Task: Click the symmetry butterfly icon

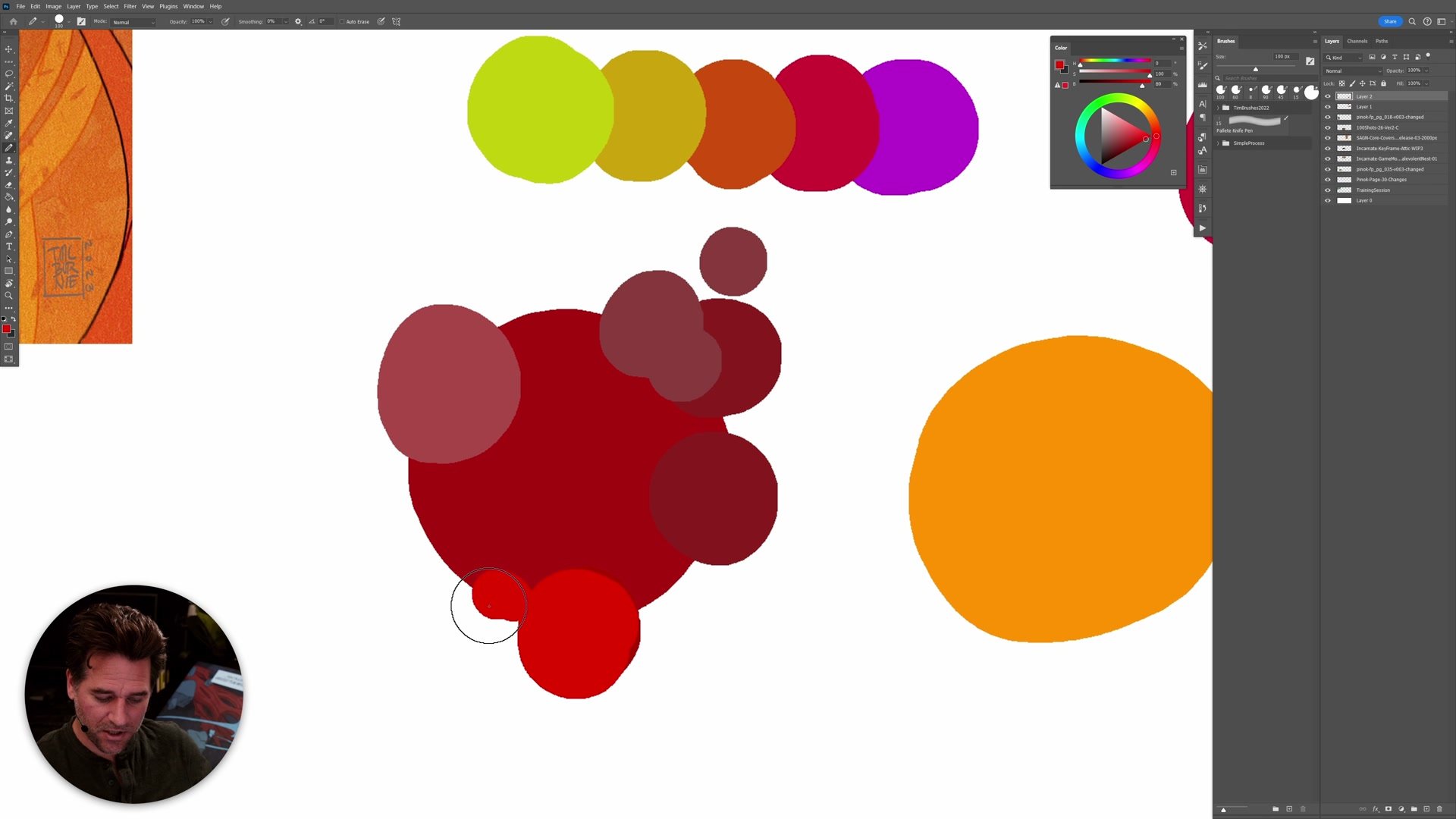Action: 396,21
